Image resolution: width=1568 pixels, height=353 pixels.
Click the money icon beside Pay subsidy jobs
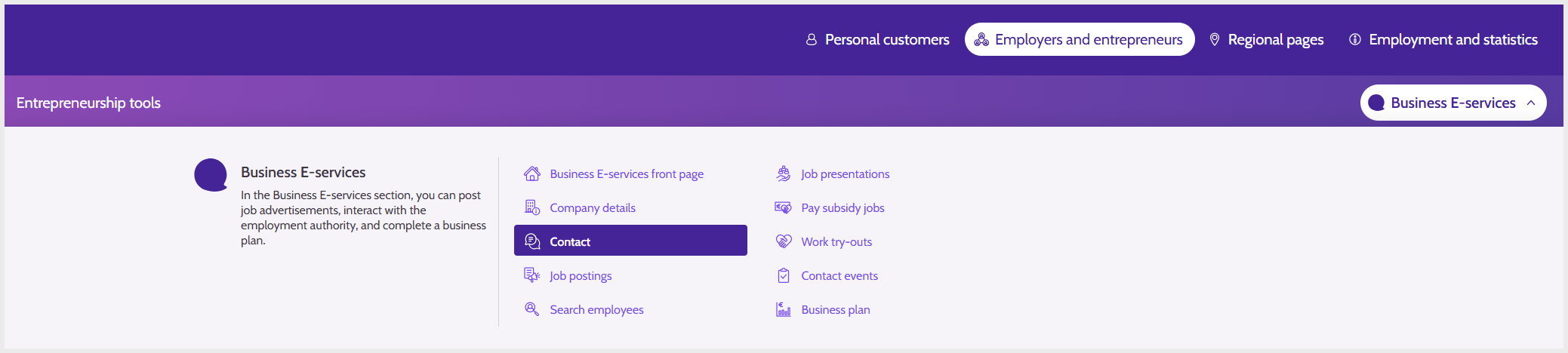pyautogui.click(x=784, y=207)
